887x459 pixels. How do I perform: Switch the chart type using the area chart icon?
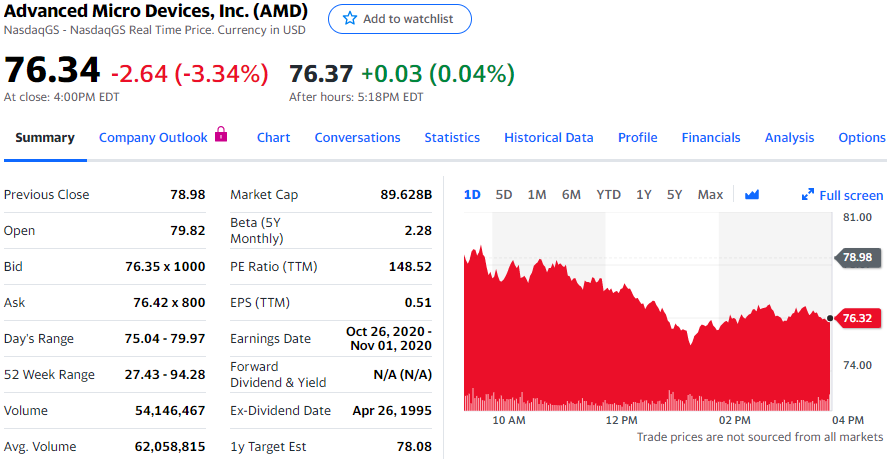pyautogui.click(x=752, y=195)
